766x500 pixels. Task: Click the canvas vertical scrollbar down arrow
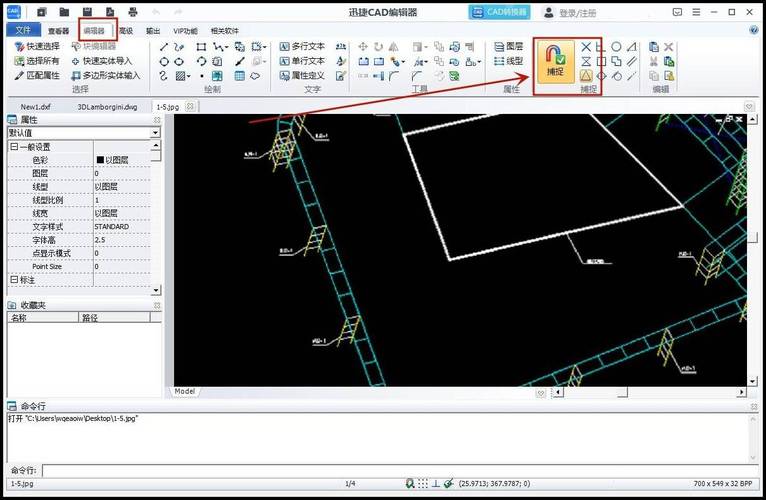752,381
